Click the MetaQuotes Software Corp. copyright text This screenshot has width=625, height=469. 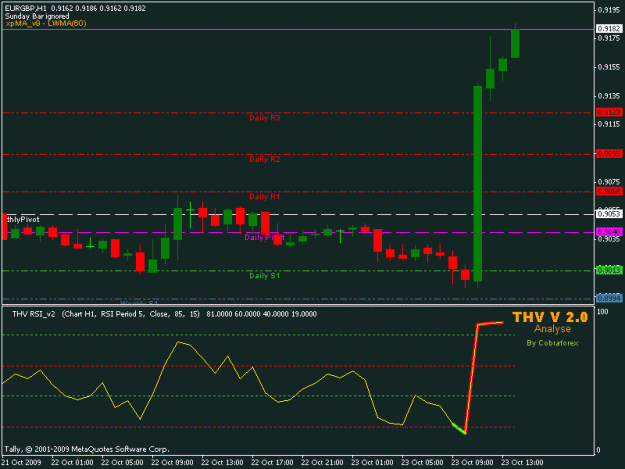[87, 449]
